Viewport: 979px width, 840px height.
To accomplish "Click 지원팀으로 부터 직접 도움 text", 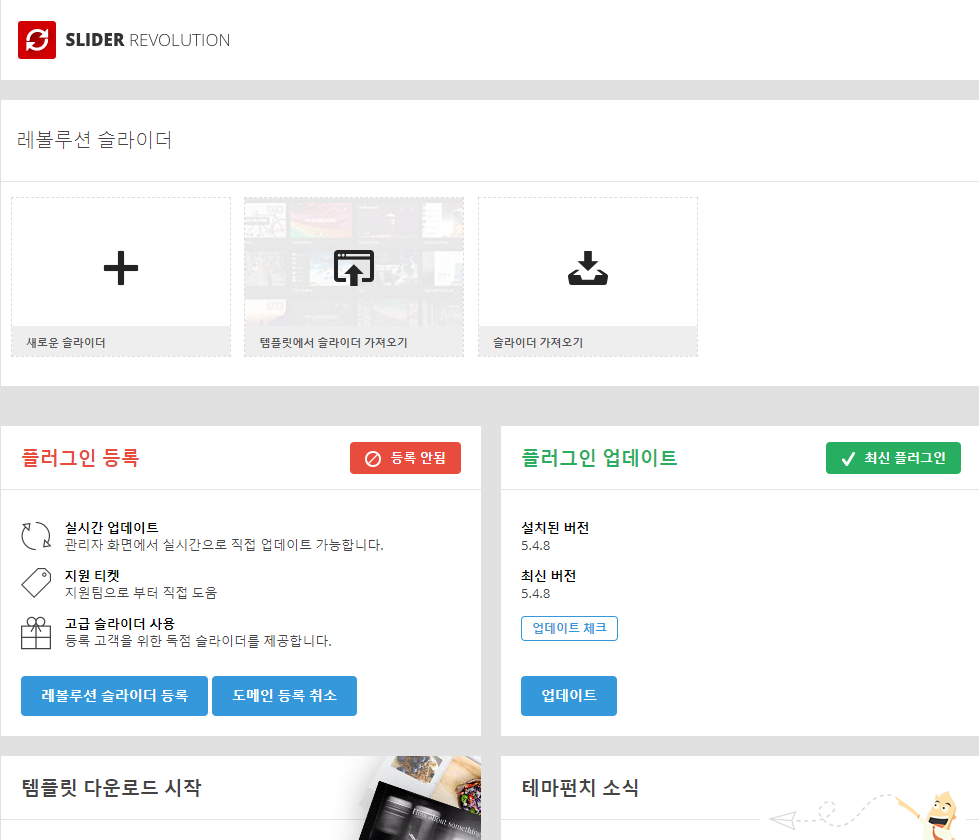I will coord(141,593).
